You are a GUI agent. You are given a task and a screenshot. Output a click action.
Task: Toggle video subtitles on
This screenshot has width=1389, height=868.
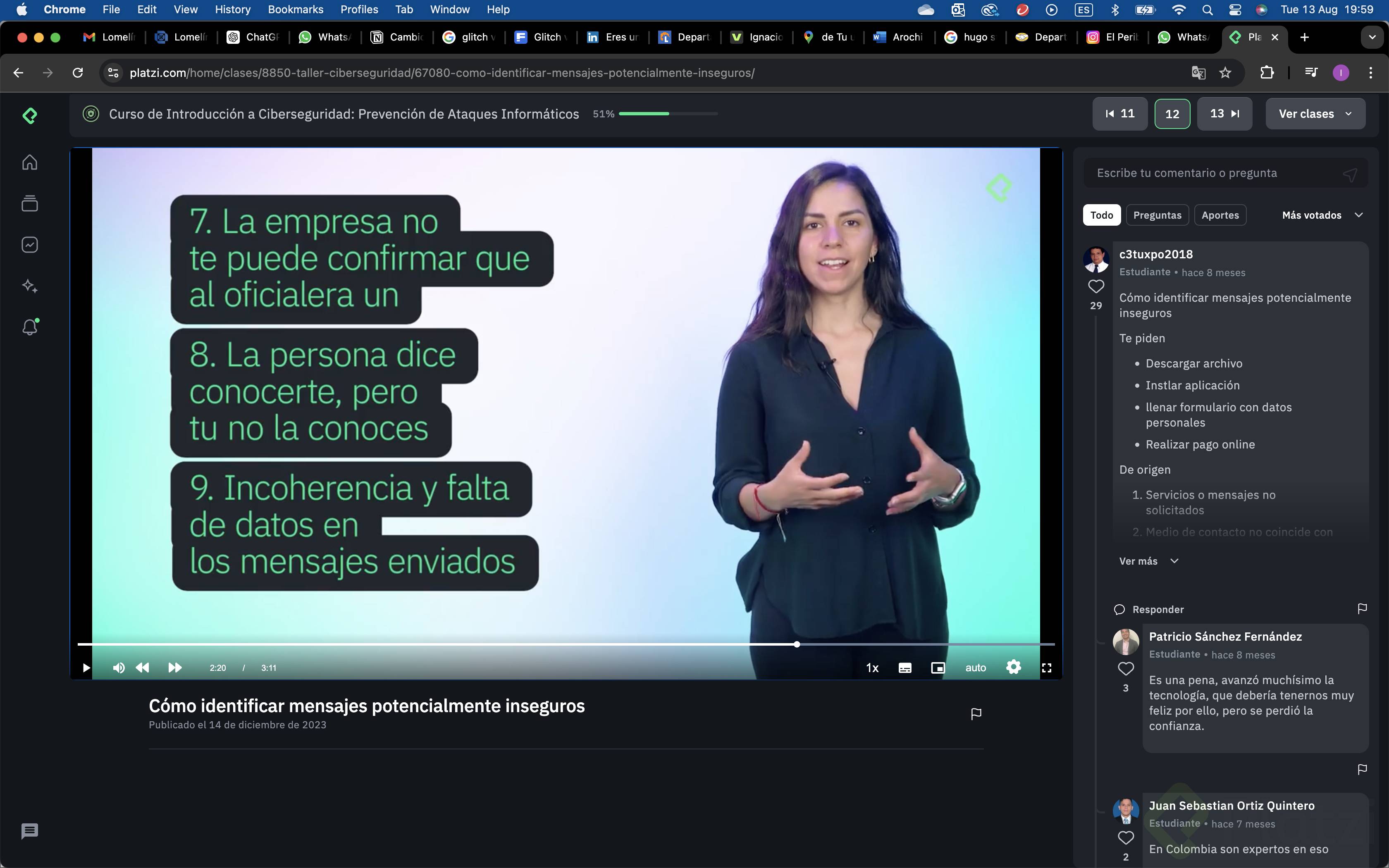[x=905, y=668]
